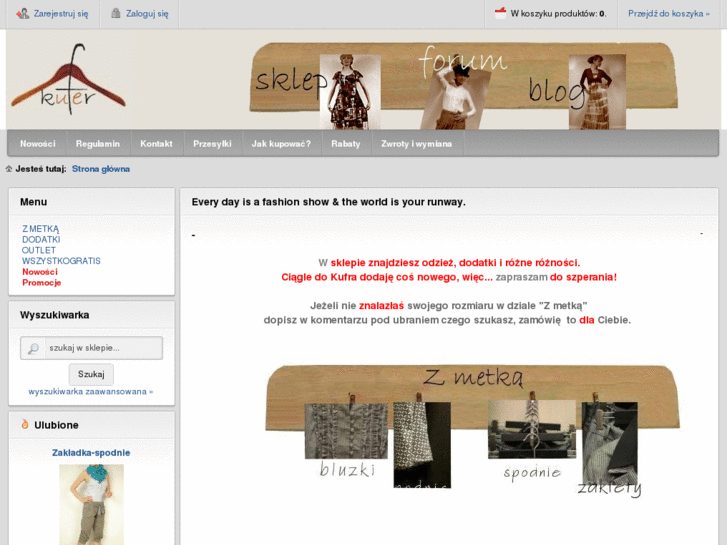Click the home breadcrumb icon
The width and height of the screenshot is (727, 545).
(9, 169)
